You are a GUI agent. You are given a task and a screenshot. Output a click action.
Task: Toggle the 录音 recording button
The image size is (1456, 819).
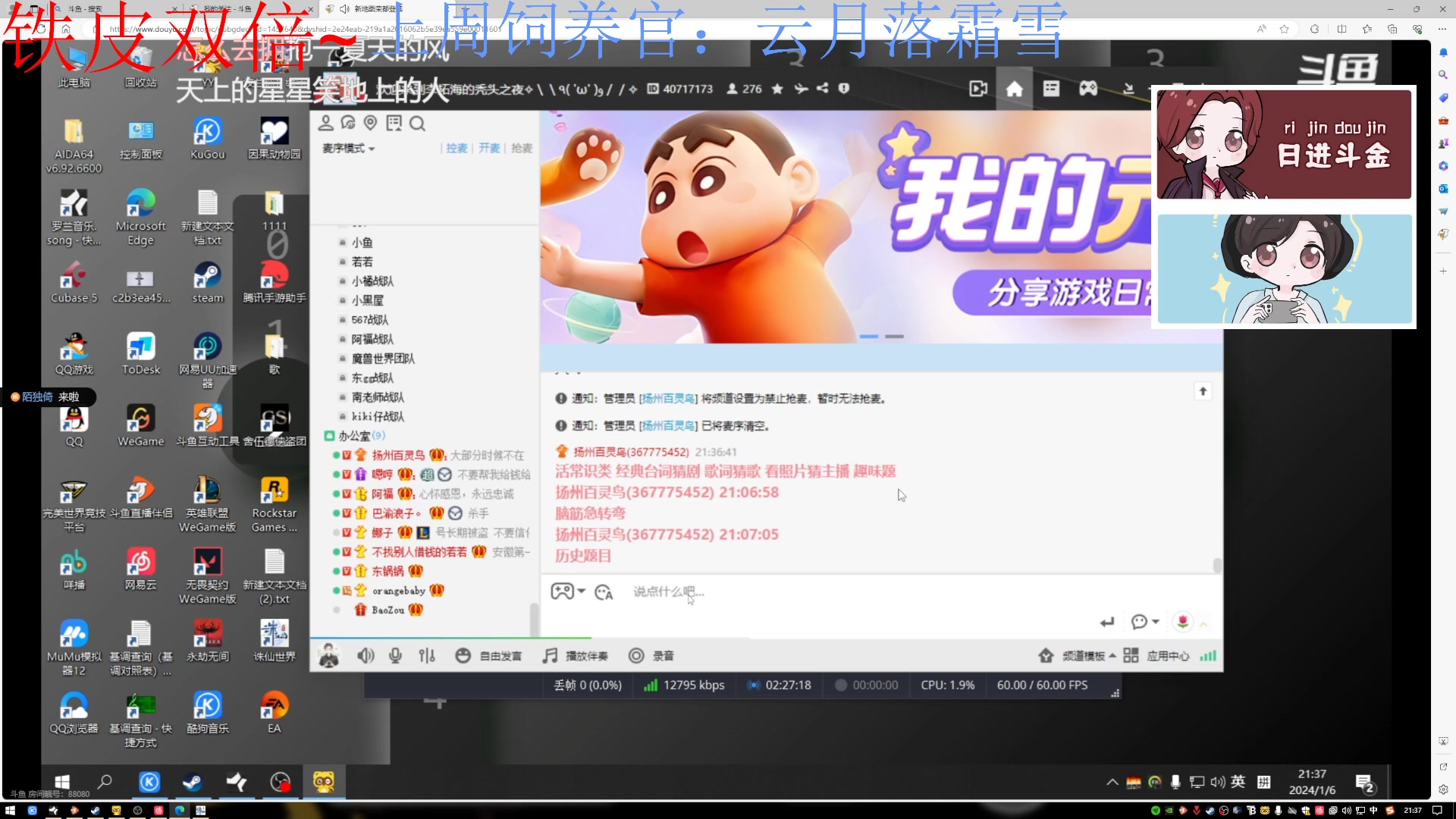coord(651,655)
